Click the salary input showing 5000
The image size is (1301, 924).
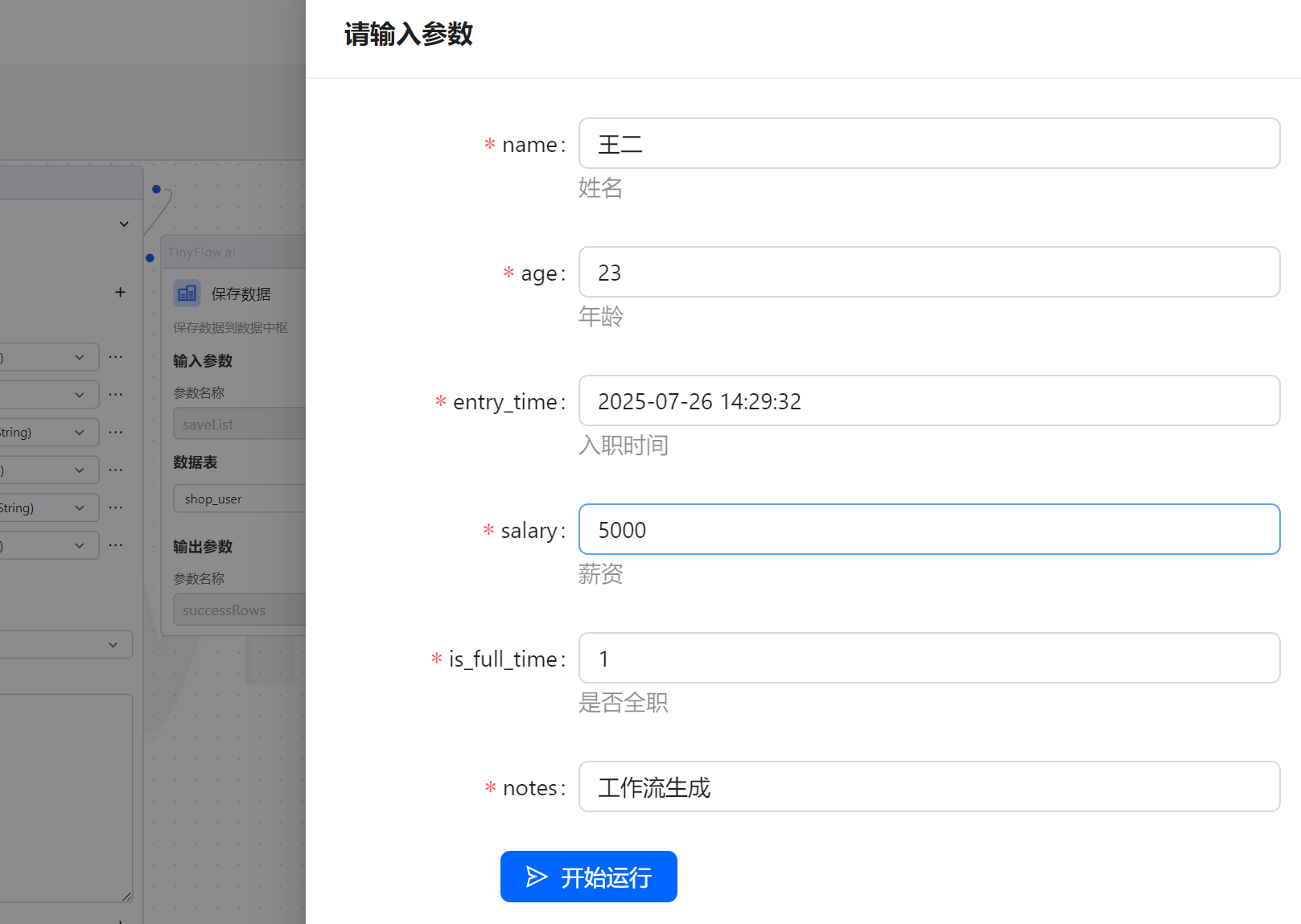928,530
